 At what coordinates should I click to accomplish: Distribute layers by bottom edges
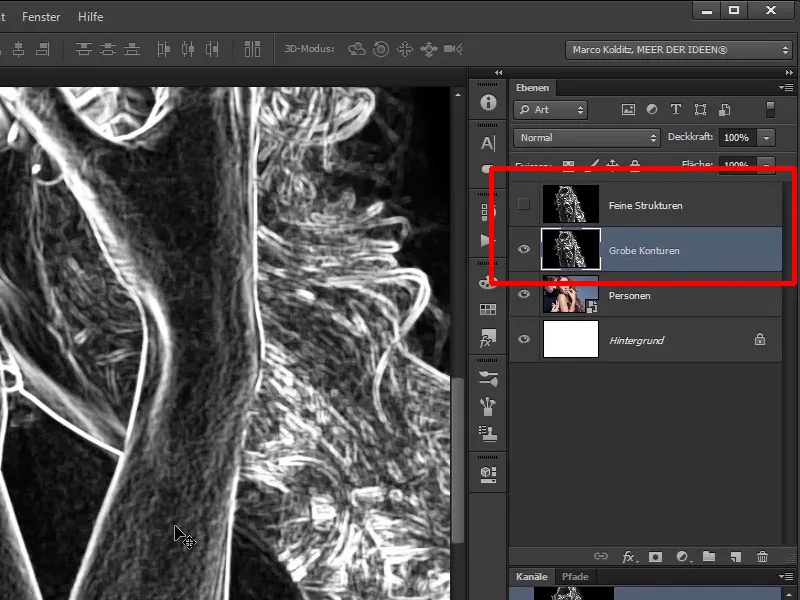click(132, 49)
